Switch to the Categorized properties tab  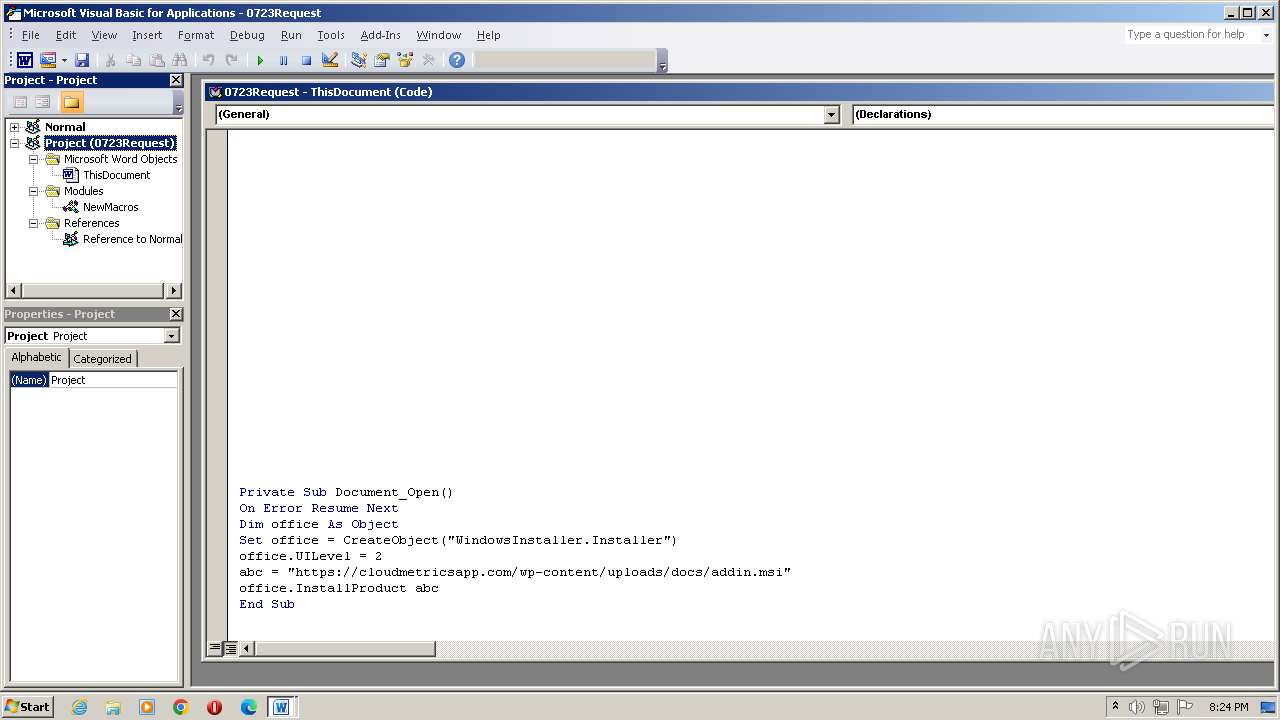(x=102, y=359)
